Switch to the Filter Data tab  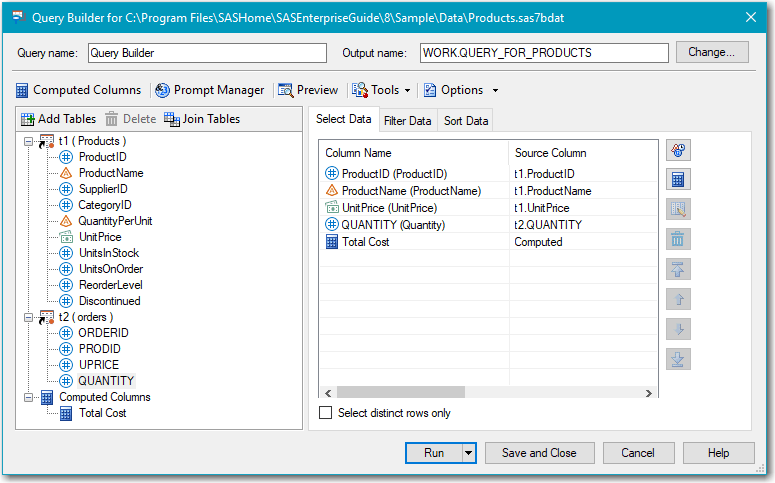click(x=407, y=121)
